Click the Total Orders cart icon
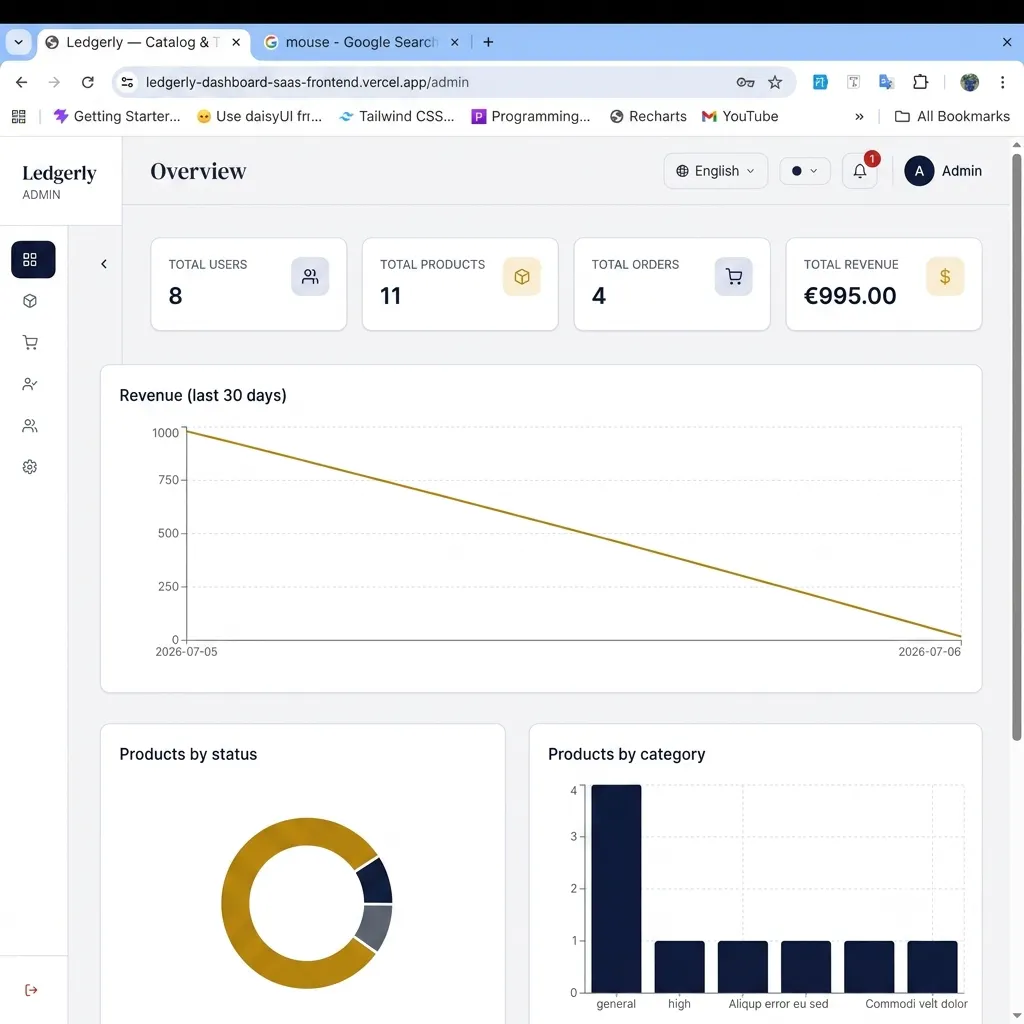 [x=733, y=277]
